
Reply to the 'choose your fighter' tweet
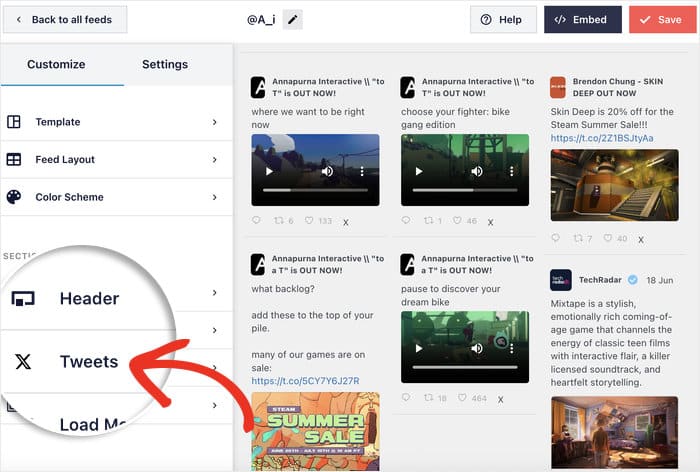tap(406, 220)
